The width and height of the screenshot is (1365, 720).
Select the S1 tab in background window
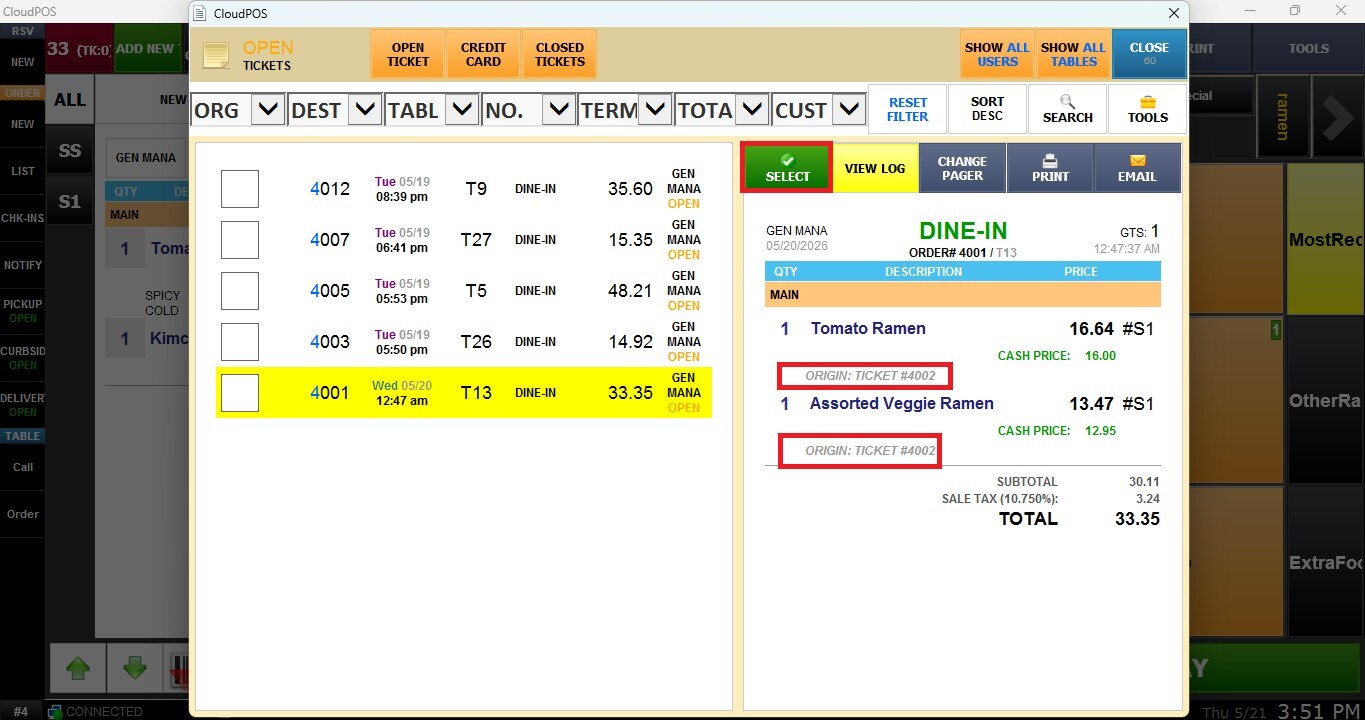(x=70, y=202)
